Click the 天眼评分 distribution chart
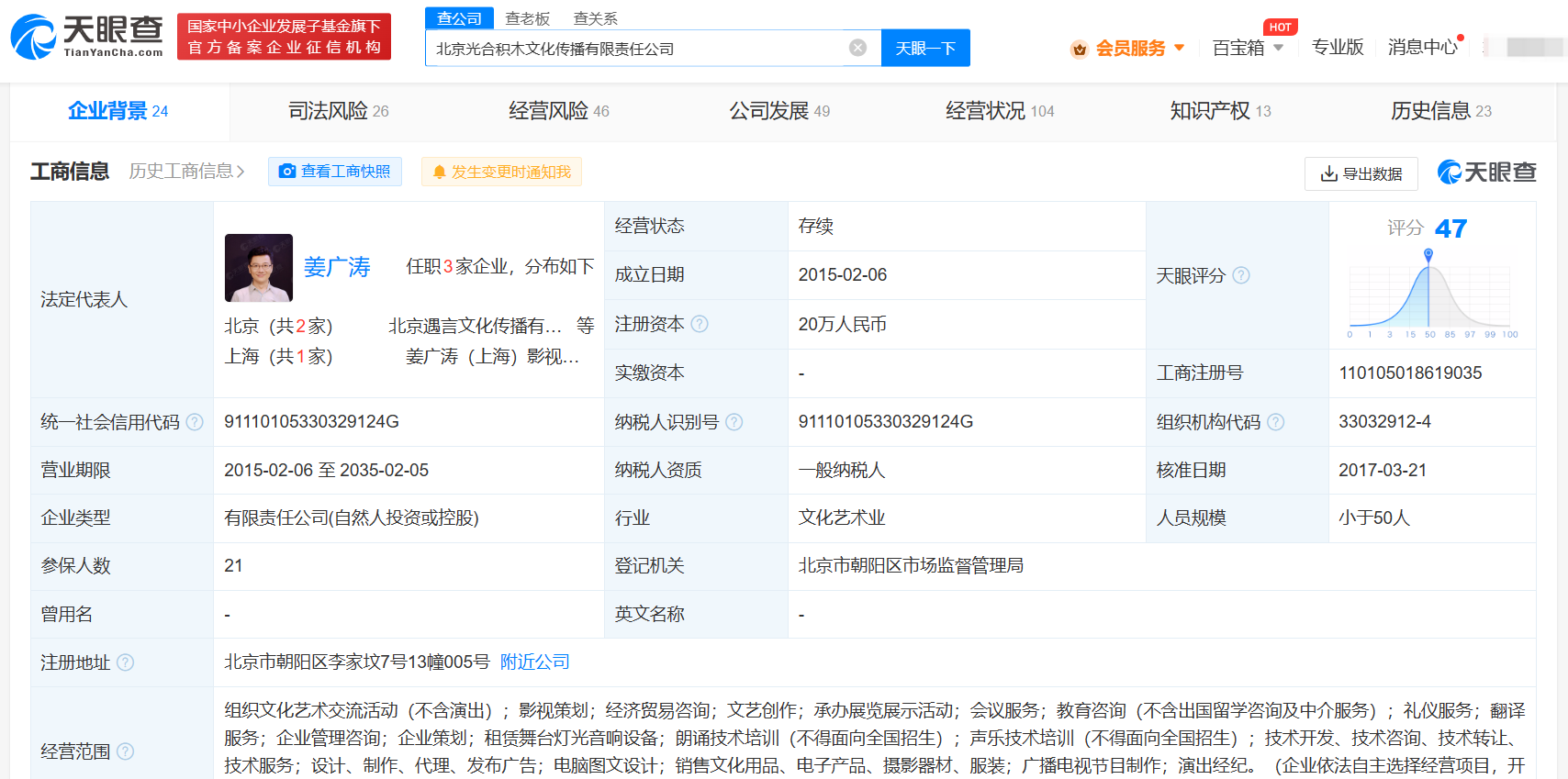 pyautogui.click(x=1429, y=295)
